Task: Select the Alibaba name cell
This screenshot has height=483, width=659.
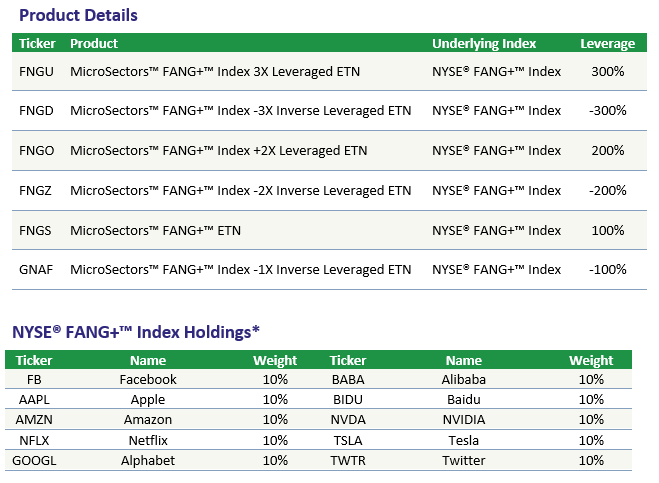Action: tap(464, 380)
